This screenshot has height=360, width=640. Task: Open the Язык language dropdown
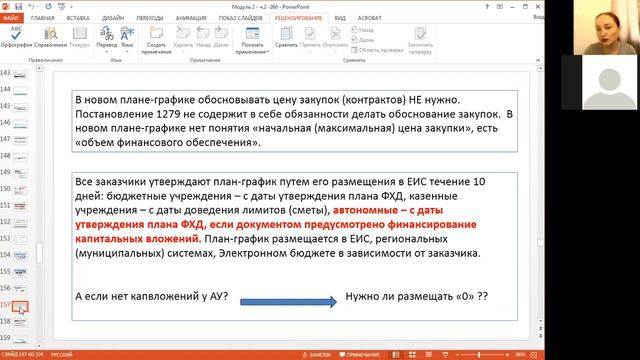click(127, 39)
